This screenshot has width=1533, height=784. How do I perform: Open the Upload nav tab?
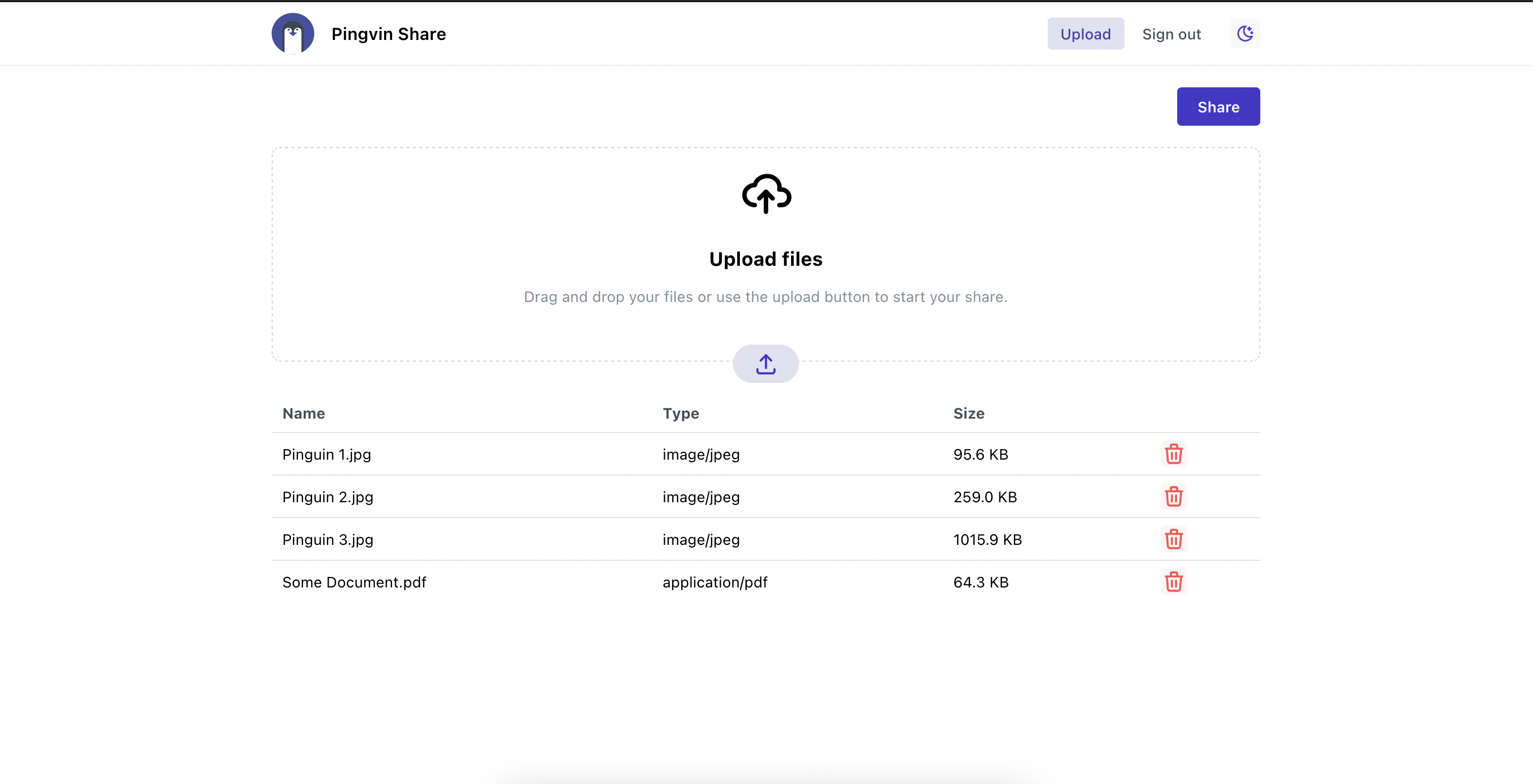click(x=1085, y=34)
